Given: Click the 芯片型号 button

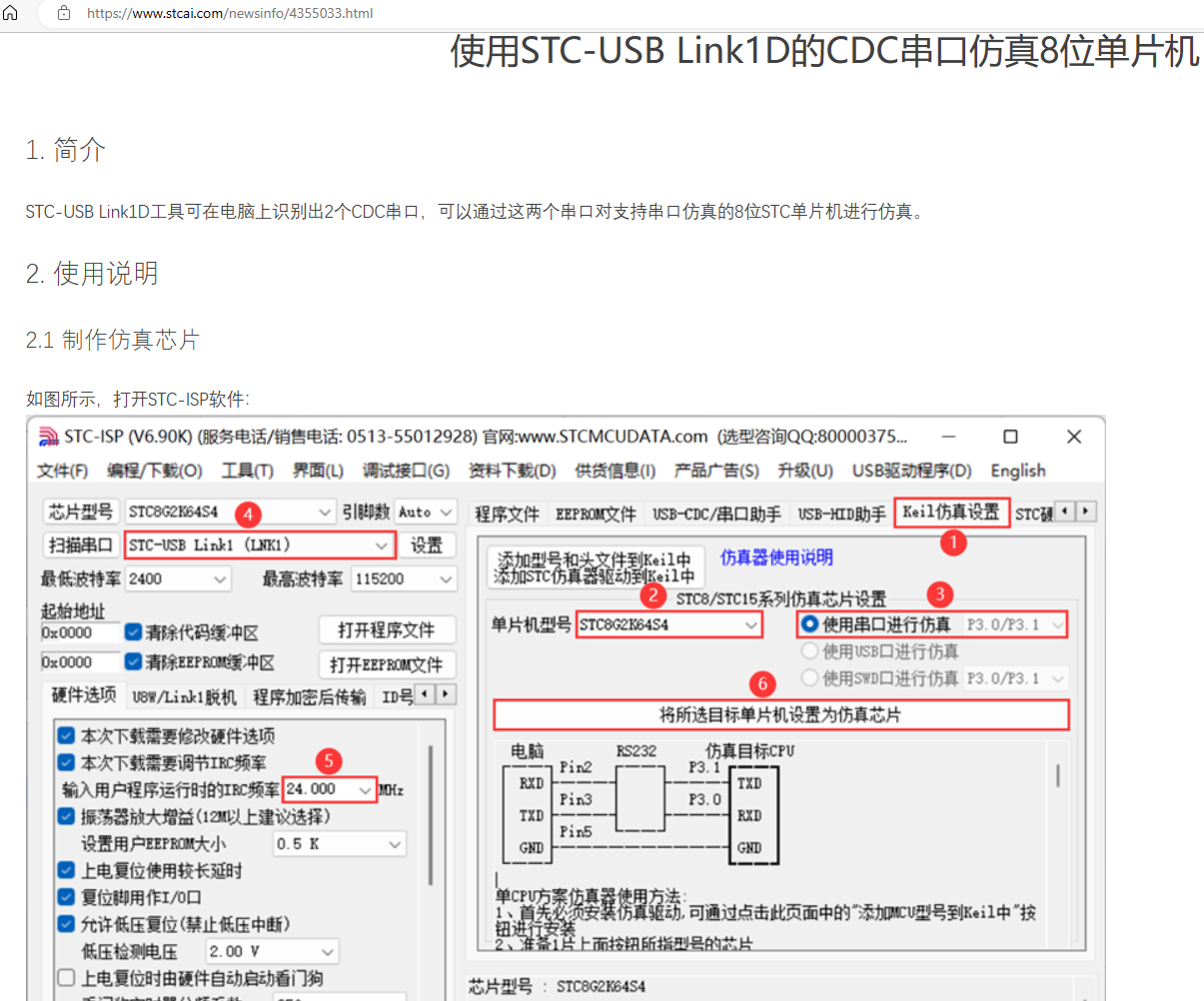Looking at the screenshot, I should [81, 511].
